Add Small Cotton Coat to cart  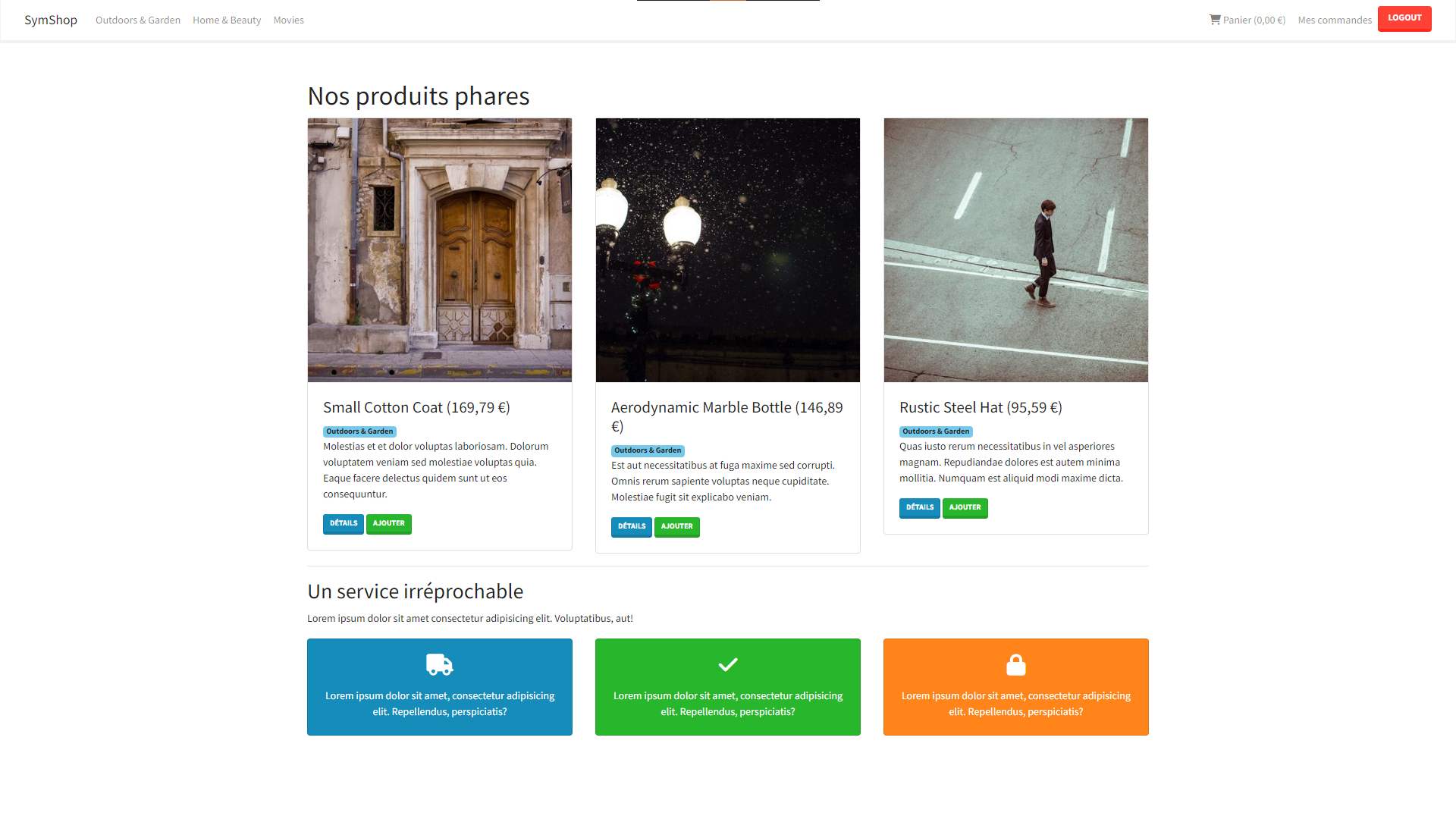(388, 523)
